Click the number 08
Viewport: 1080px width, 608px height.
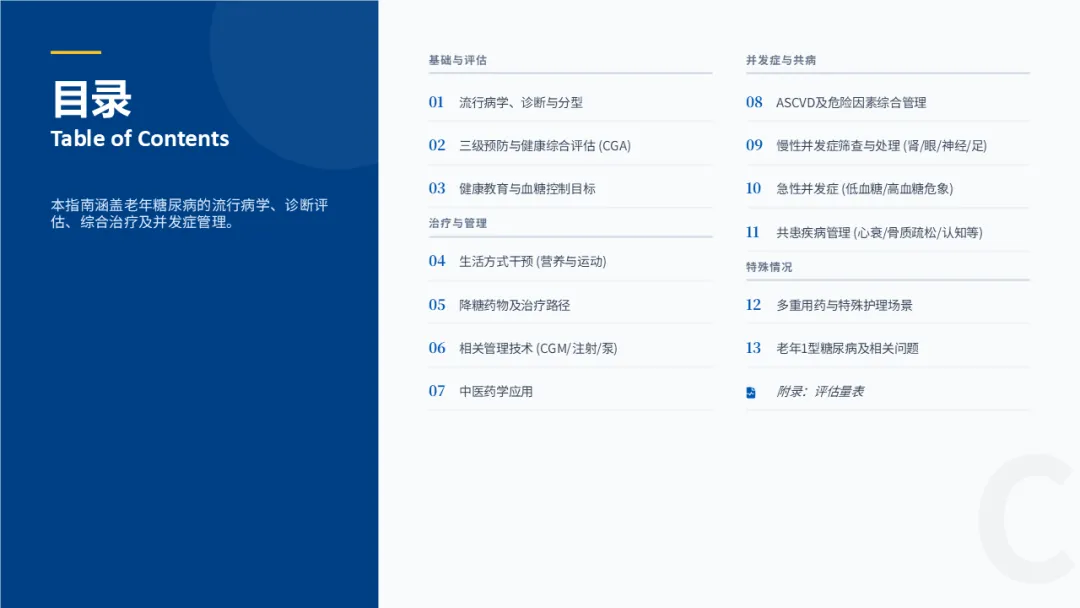pyautogui.click(x=754, y=103)
